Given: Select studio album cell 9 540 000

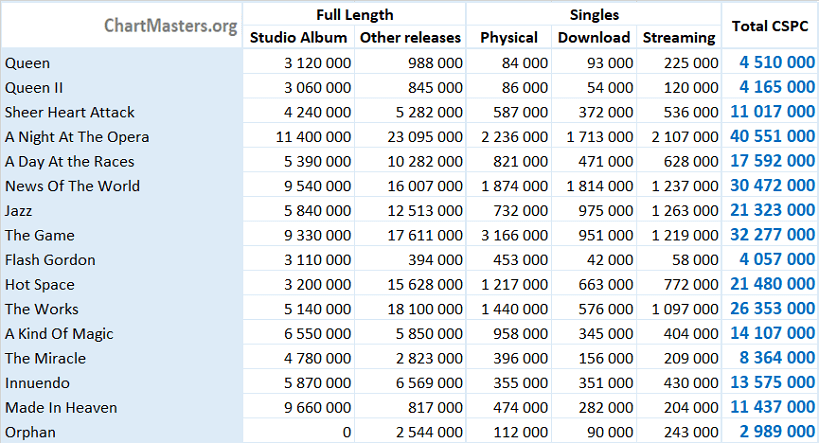Looking at the screenshot, I should [318, 186].
